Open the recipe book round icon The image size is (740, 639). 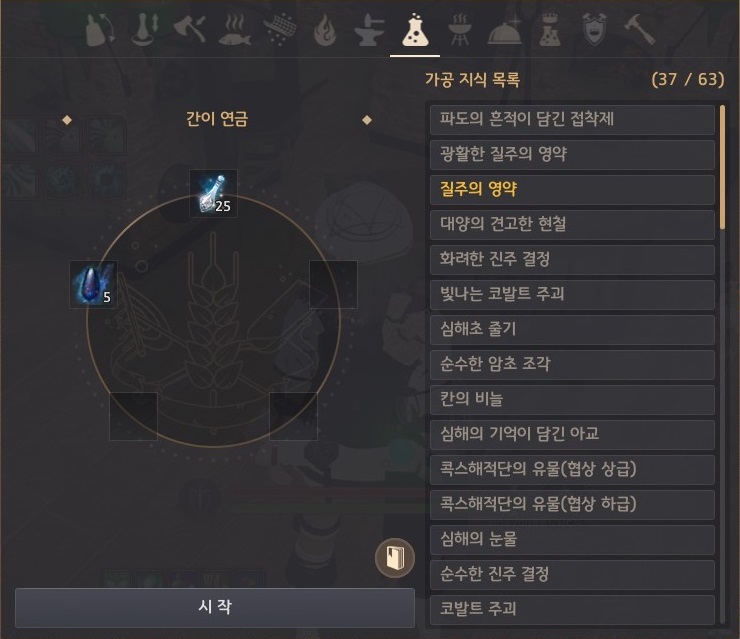click(x=395, y=558)
